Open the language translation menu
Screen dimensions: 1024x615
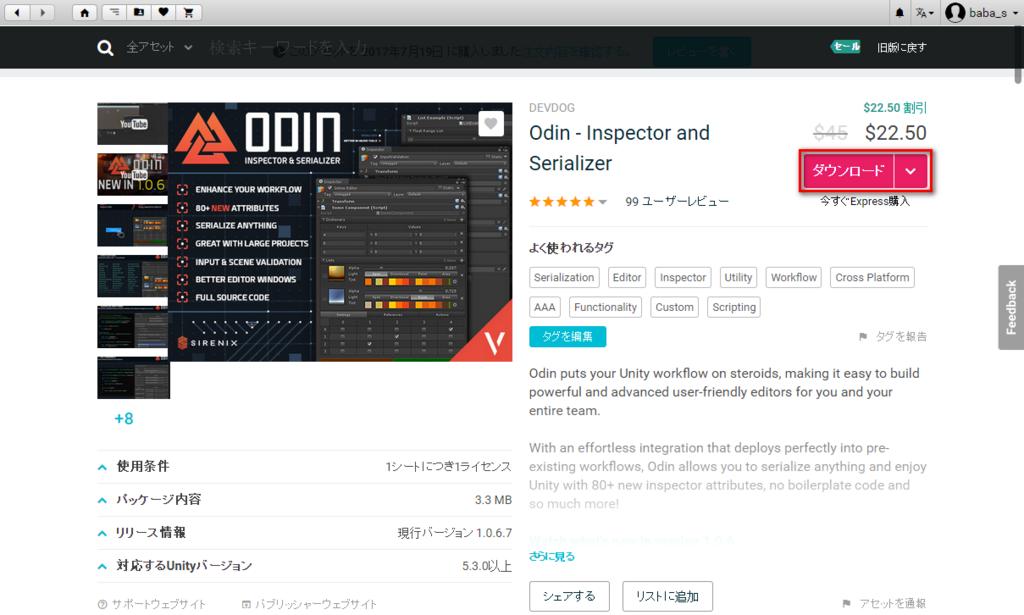[x=924, y=12]
